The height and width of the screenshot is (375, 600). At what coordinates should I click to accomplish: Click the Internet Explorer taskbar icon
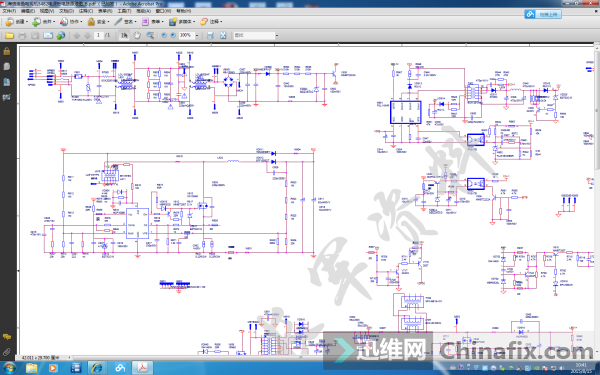click(97, 368)
